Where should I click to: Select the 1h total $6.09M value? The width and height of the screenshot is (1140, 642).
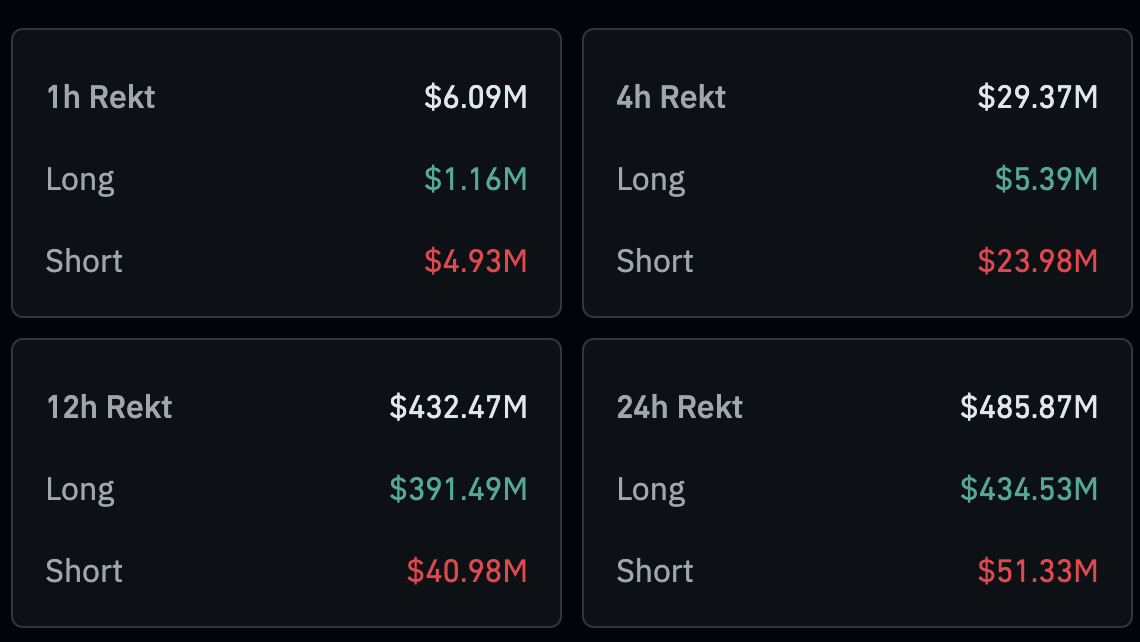475,97
